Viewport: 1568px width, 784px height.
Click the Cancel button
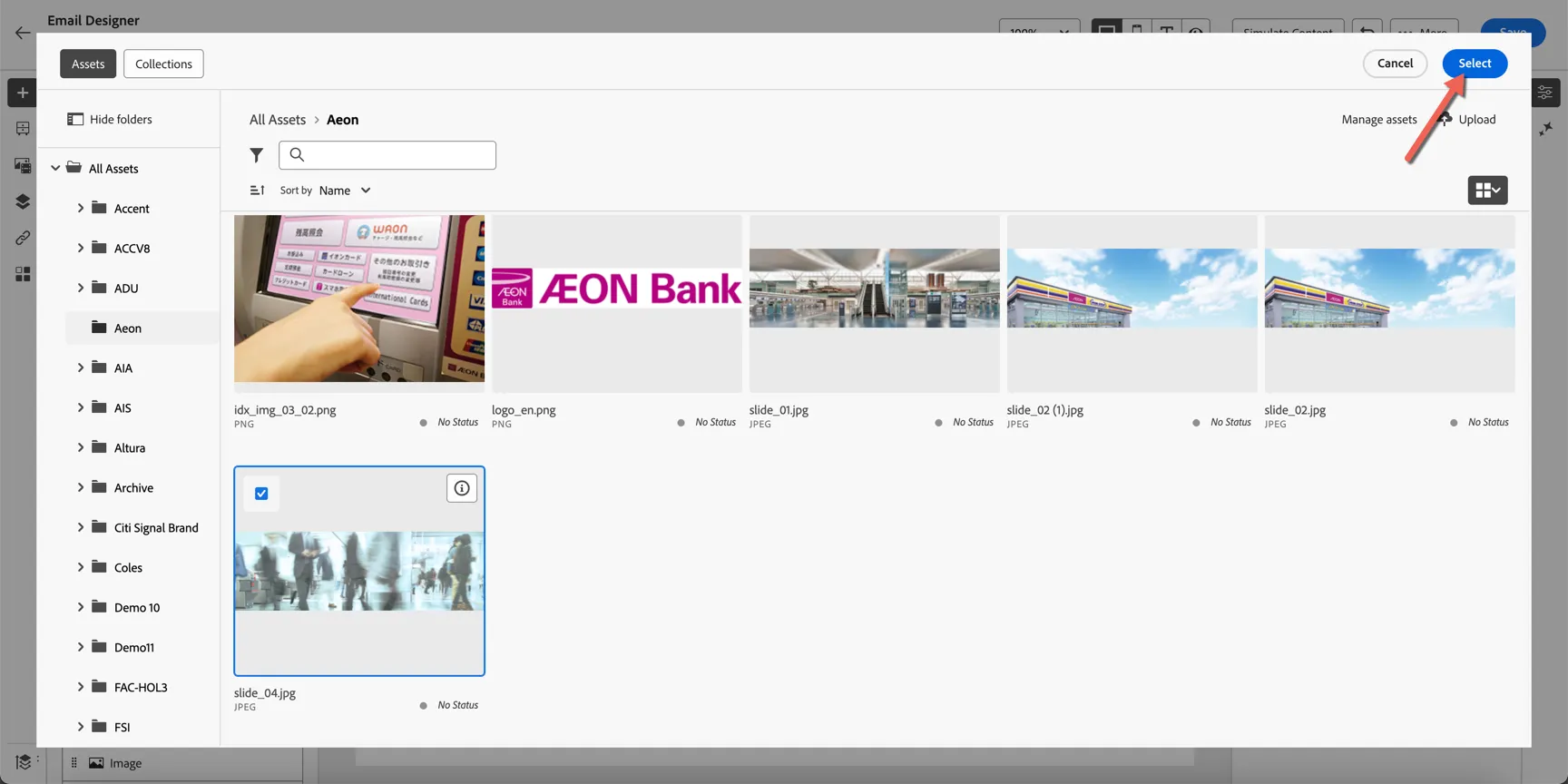[1395, 64]
